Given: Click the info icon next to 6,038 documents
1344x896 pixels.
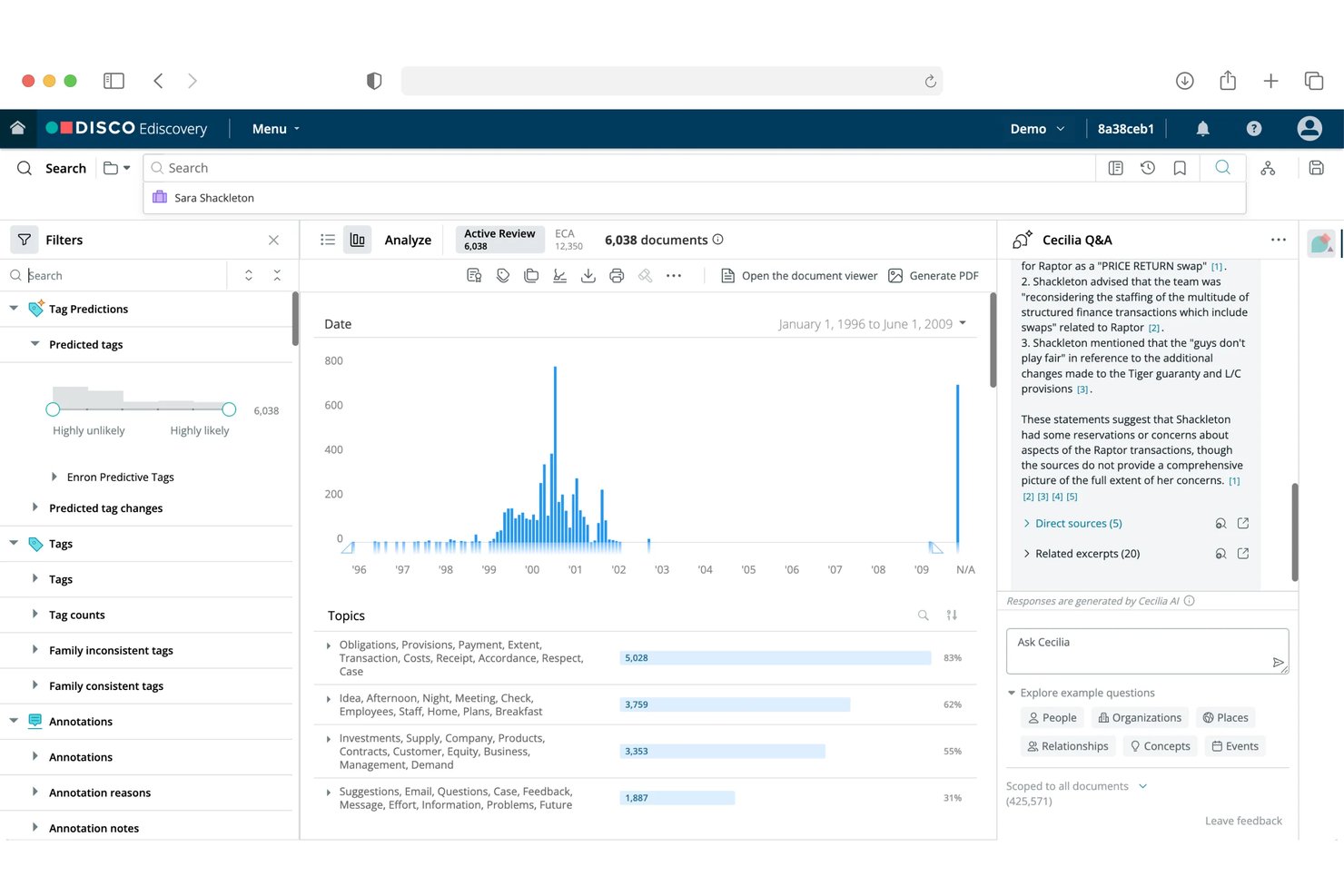Looking at the screenshot, I should point(718,240).
